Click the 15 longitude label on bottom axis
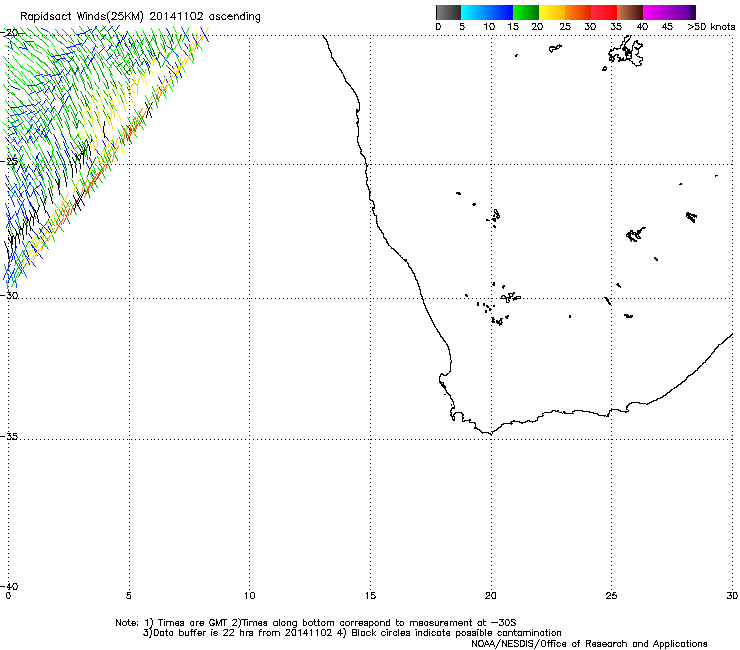The image size is (740, 650). pos(370,596)
